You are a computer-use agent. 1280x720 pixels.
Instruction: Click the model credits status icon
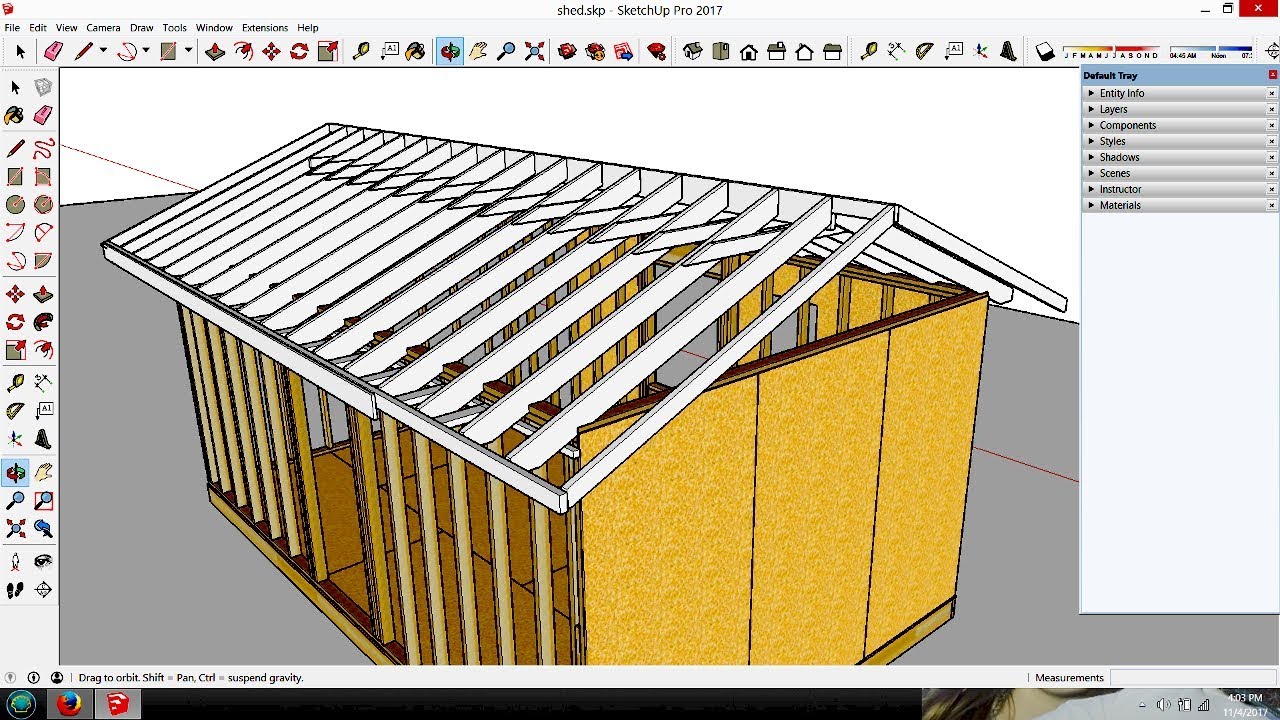(x=34, y=677)
